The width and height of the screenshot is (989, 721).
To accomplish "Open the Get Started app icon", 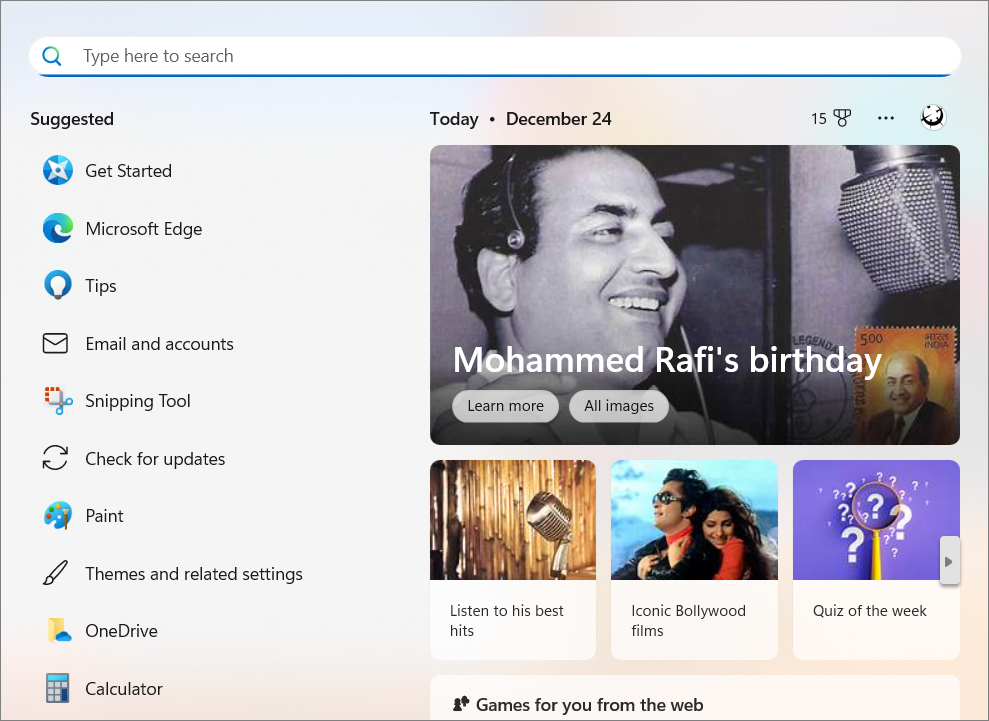I will coord(58,171).
